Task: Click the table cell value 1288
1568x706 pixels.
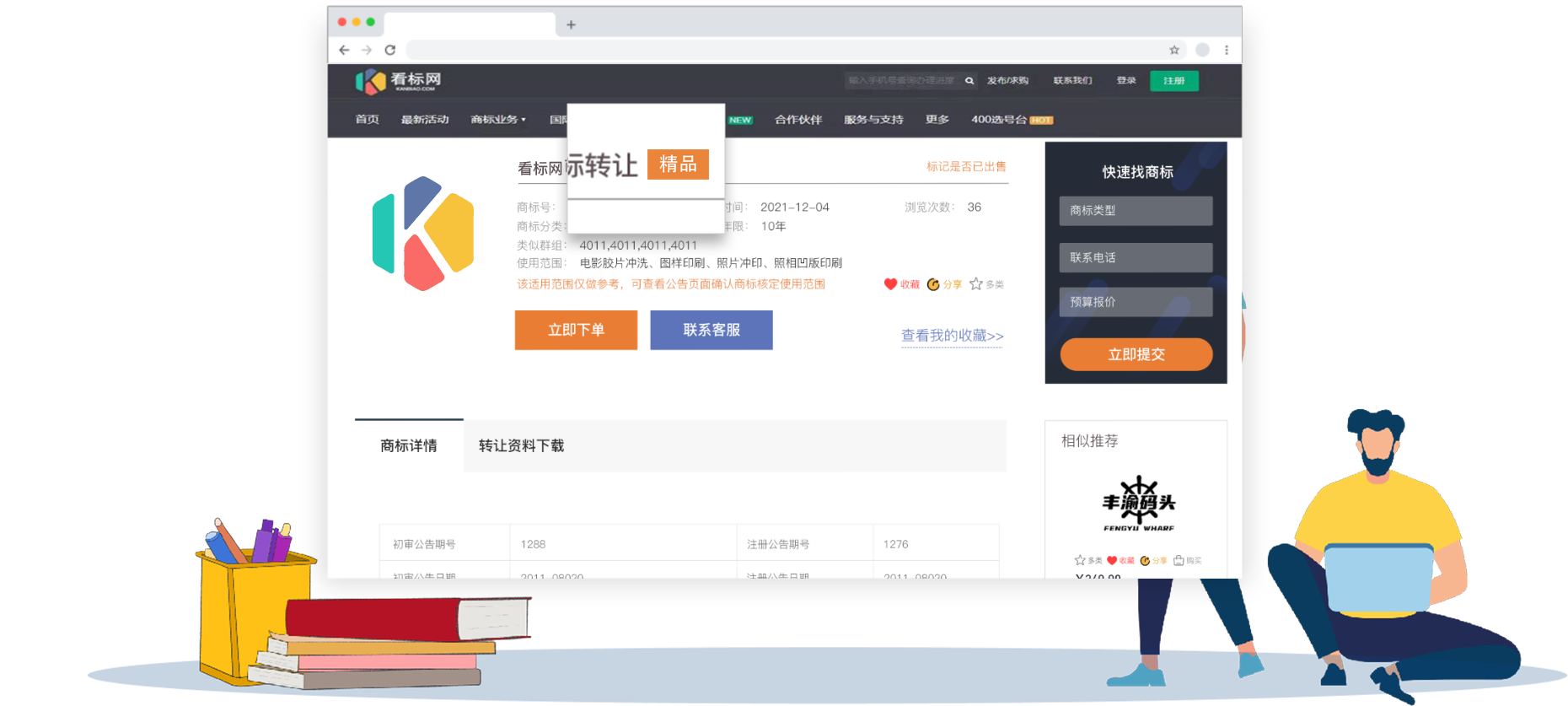Action: (x=533, y=544)
